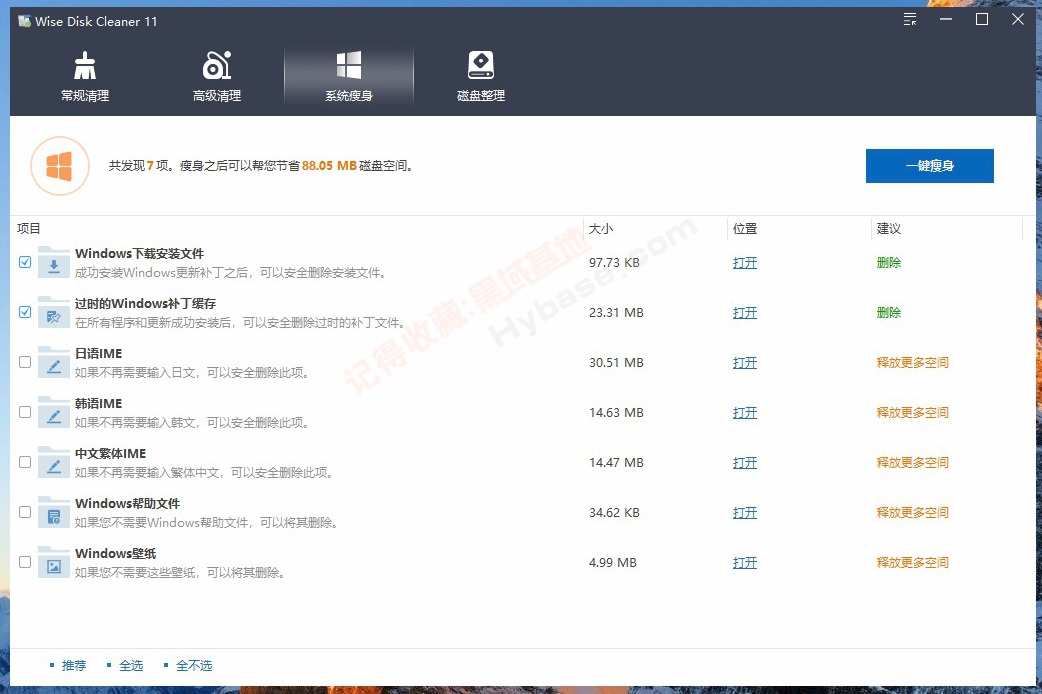Select the Windows下载安装文件 item title

tap(140, 253)
